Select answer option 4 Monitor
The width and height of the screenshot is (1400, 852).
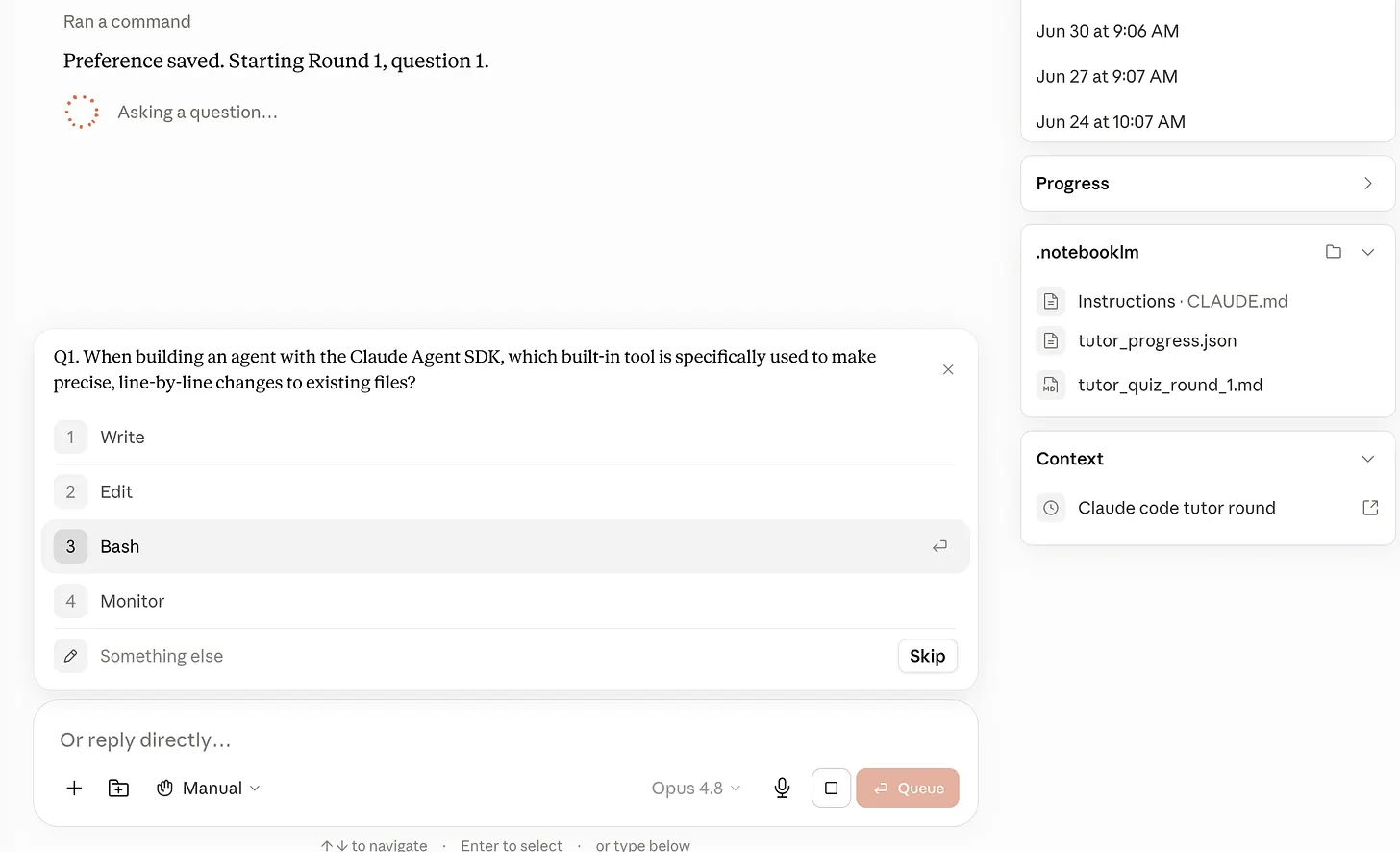(505, 601)
